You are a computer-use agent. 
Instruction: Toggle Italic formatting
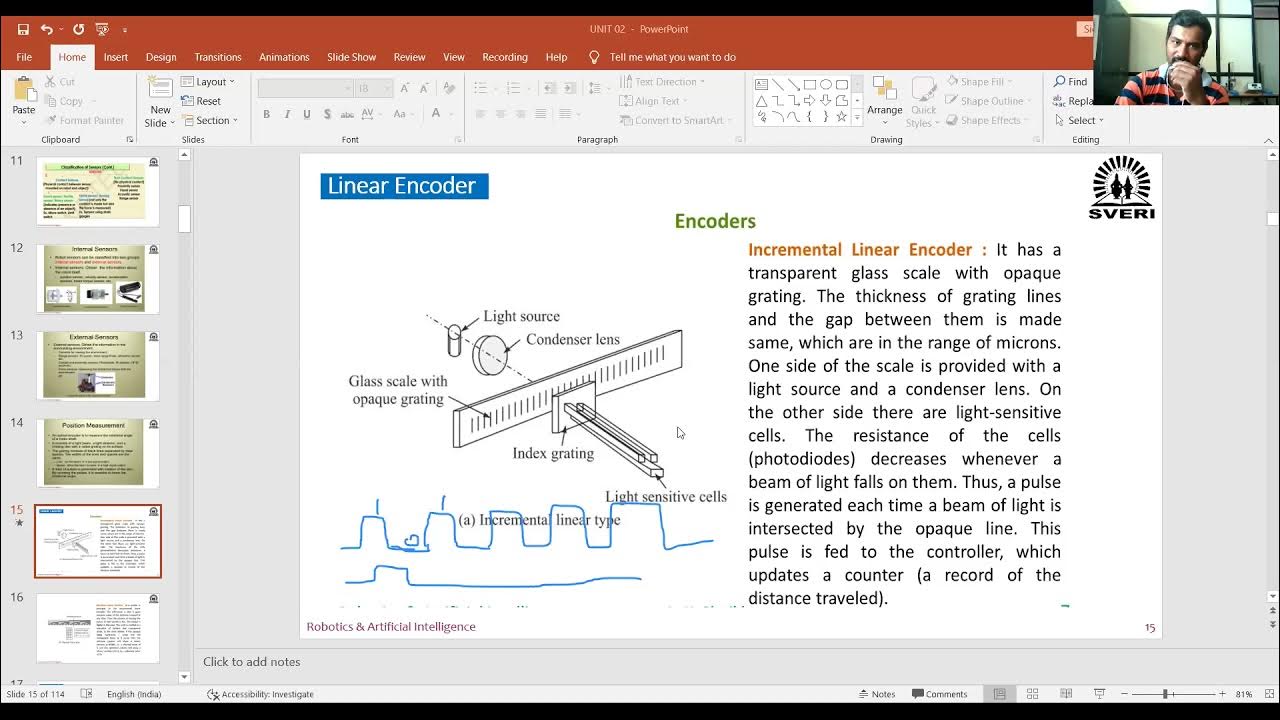pyautogui.click(x=287, y=115)
